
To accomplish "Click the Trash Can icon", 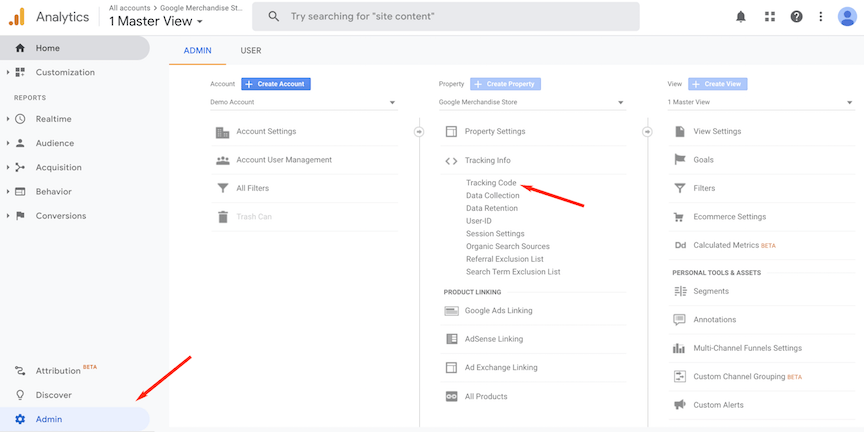I will coord(223,217).
